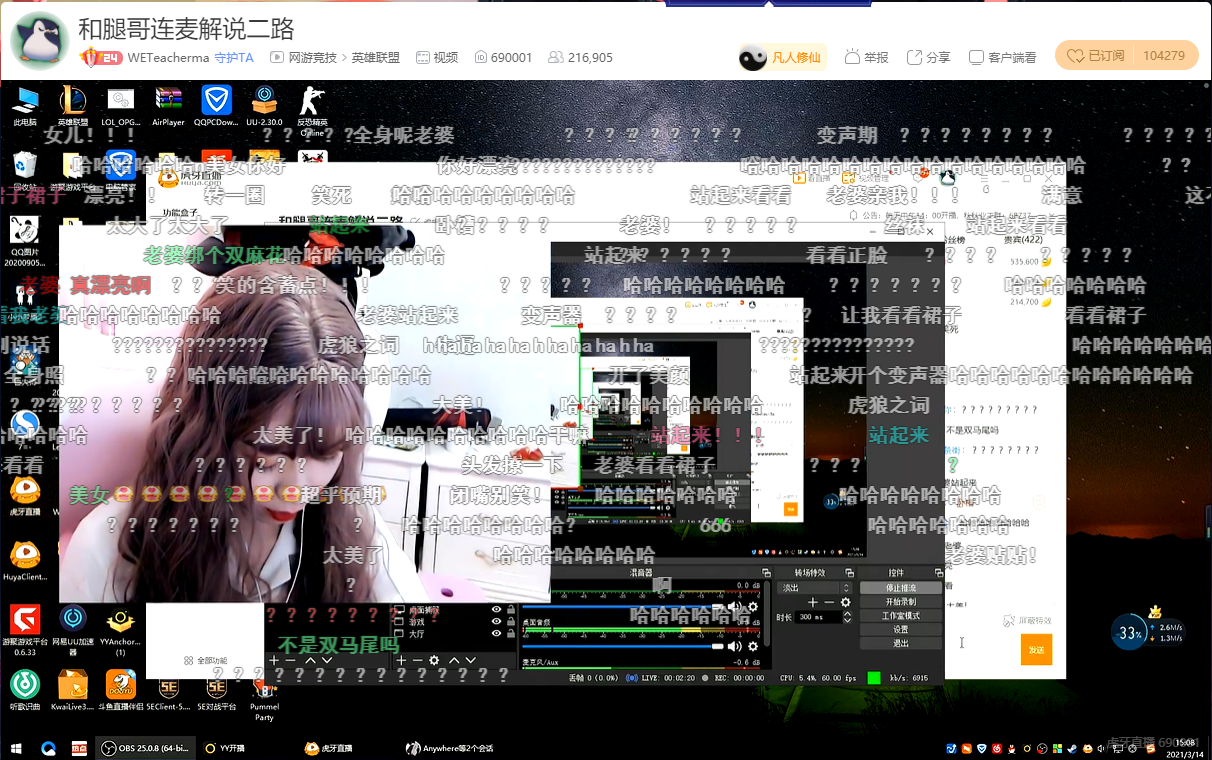Toggle visibility of the 大厅 source

tap(497, 634)
